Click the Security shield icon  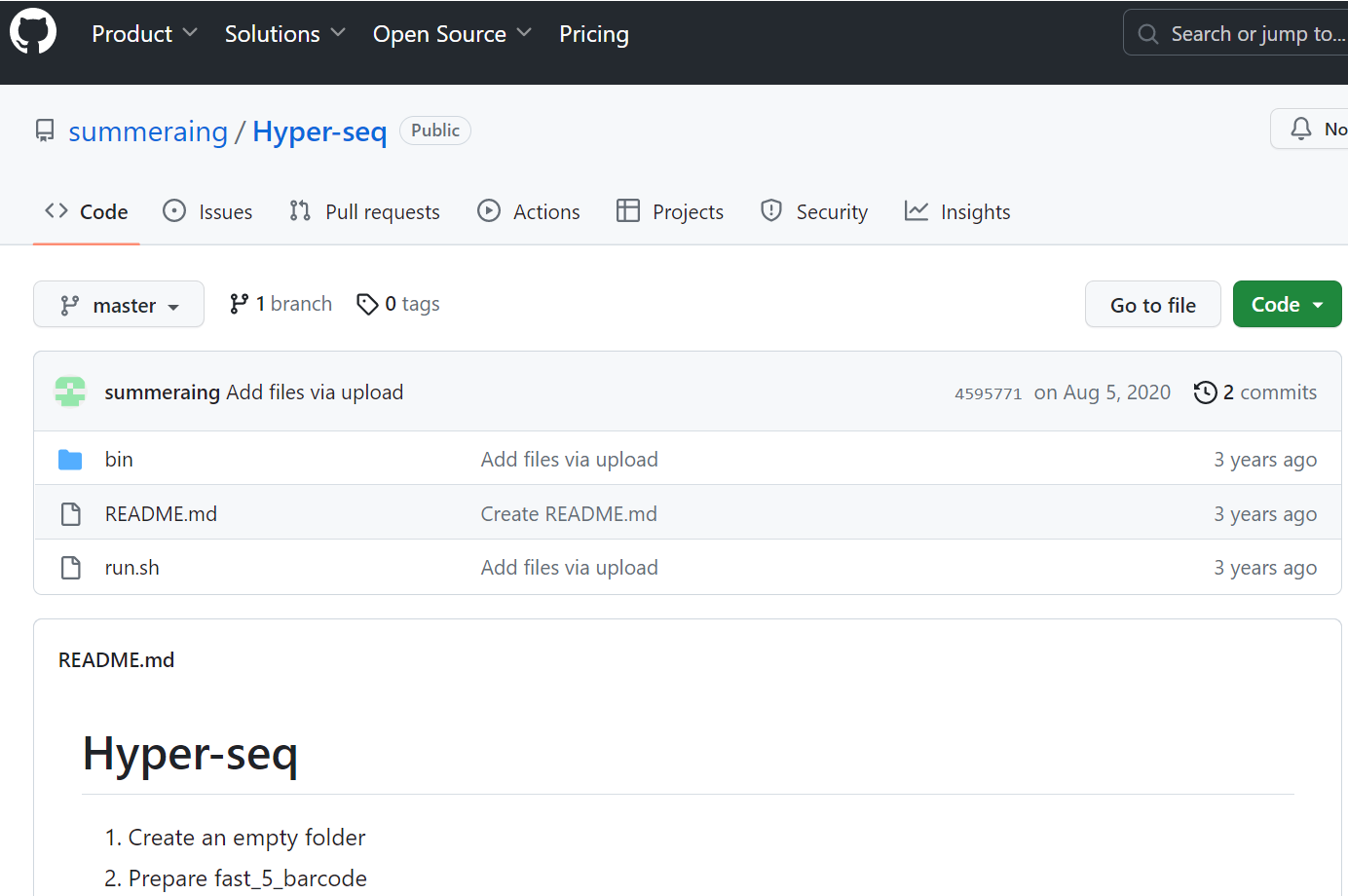click(771, 211)
